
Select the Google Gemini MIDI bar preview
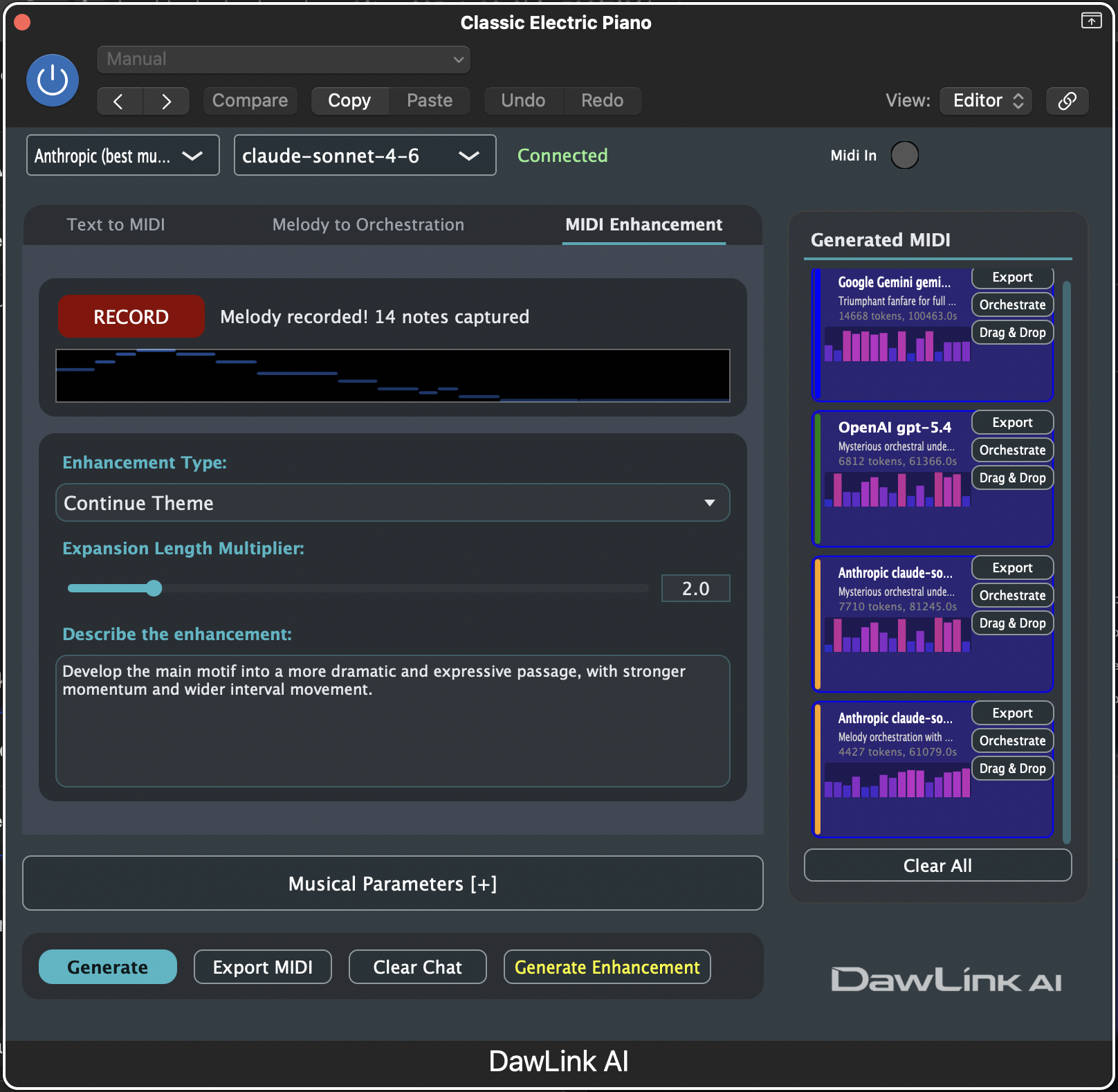897,344
